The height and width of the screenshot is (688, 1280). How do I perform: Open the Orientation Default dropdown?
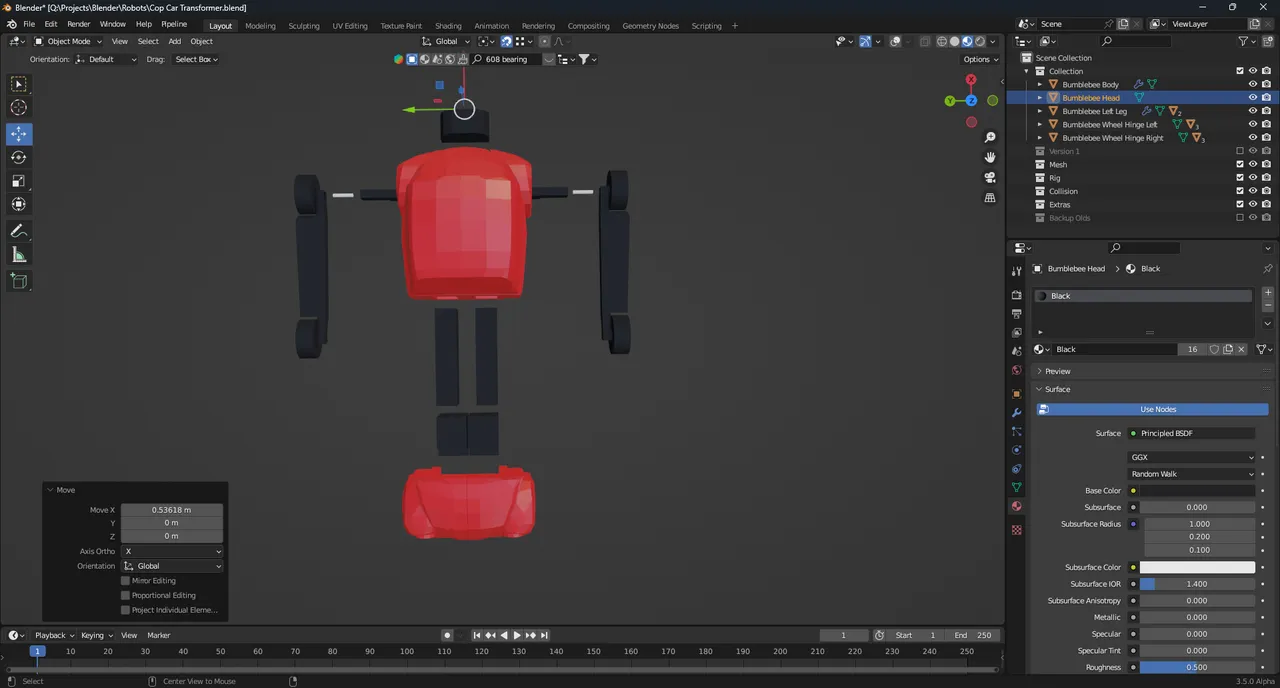coord(105,59)
